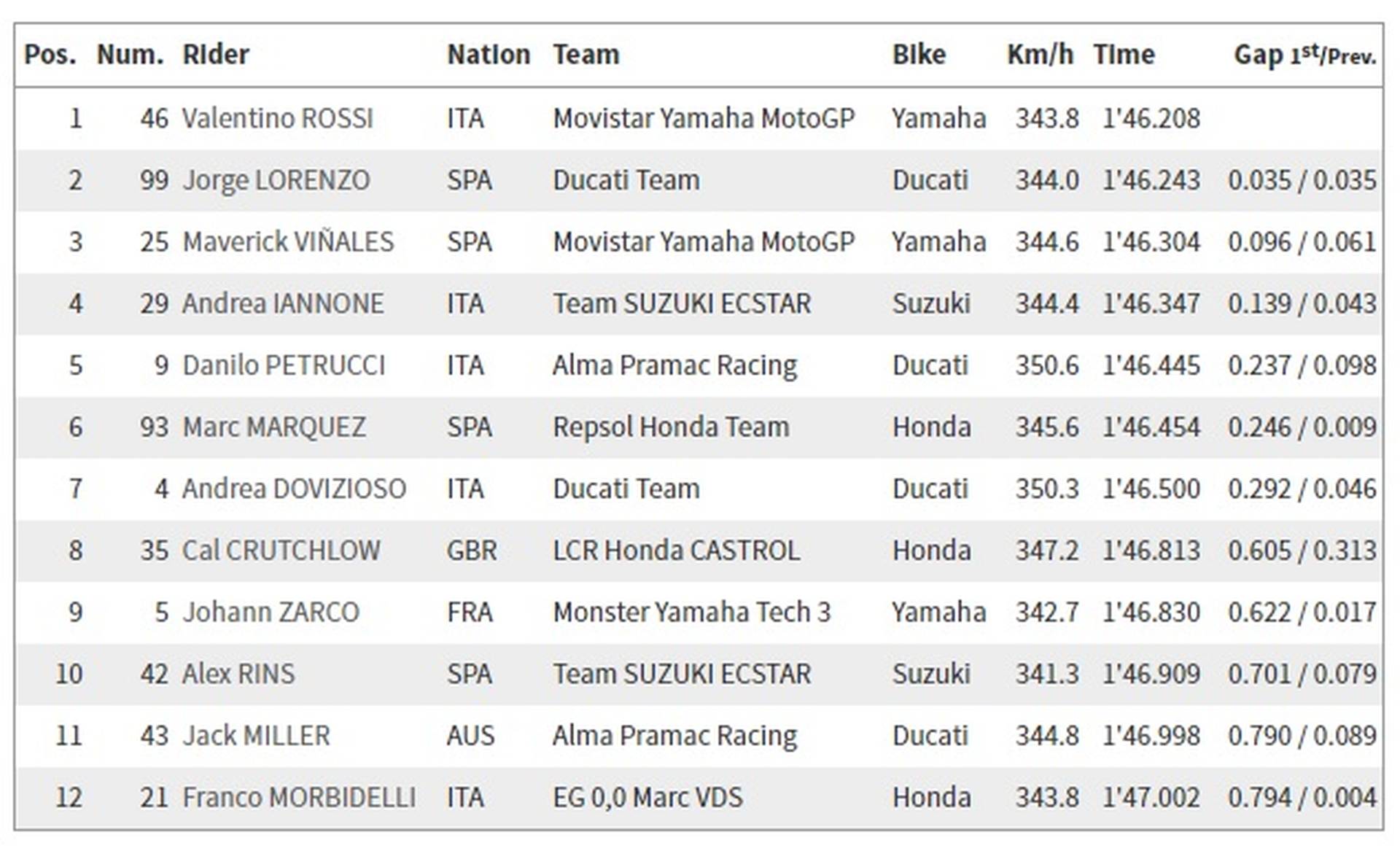Viewport: 1400px width, 851px height.
Task: Click the Pos. column header
Action: 50,55
